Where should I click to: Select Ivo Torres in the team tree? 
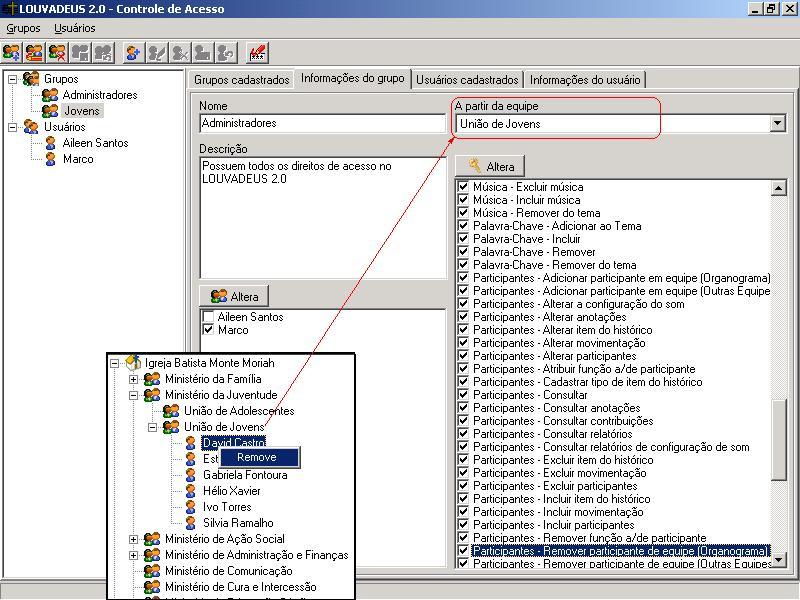pos(227,507)
